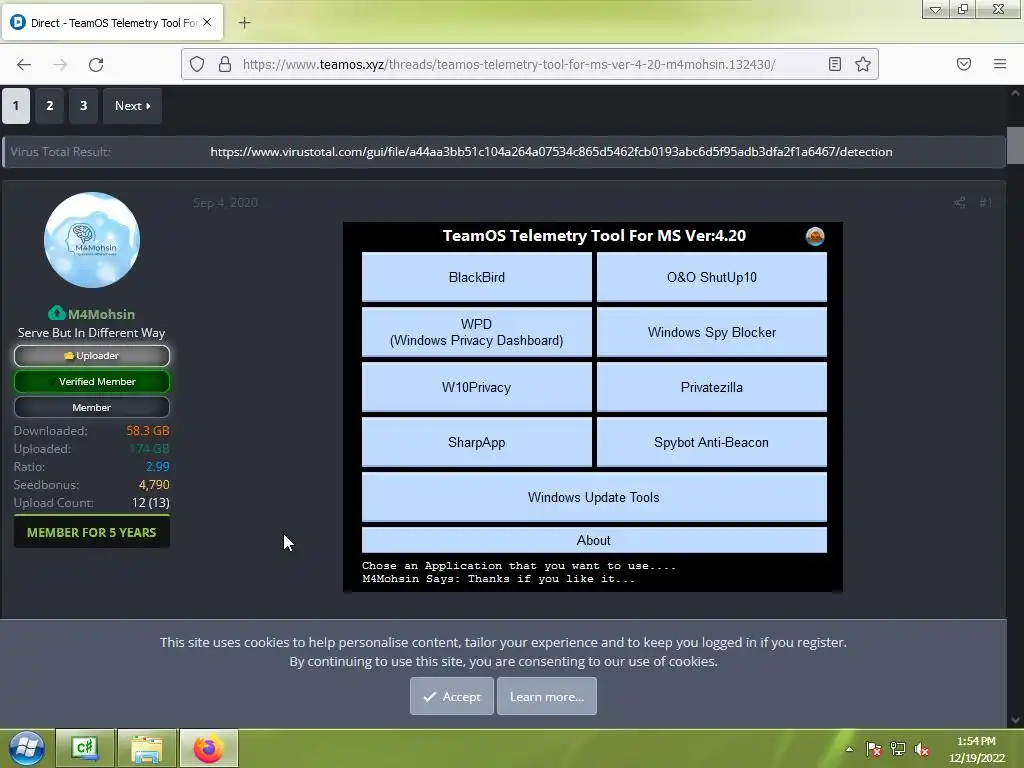1024x768 pixels.
Task: Click Learn more about cookies
Action: (x=547, y=696)
